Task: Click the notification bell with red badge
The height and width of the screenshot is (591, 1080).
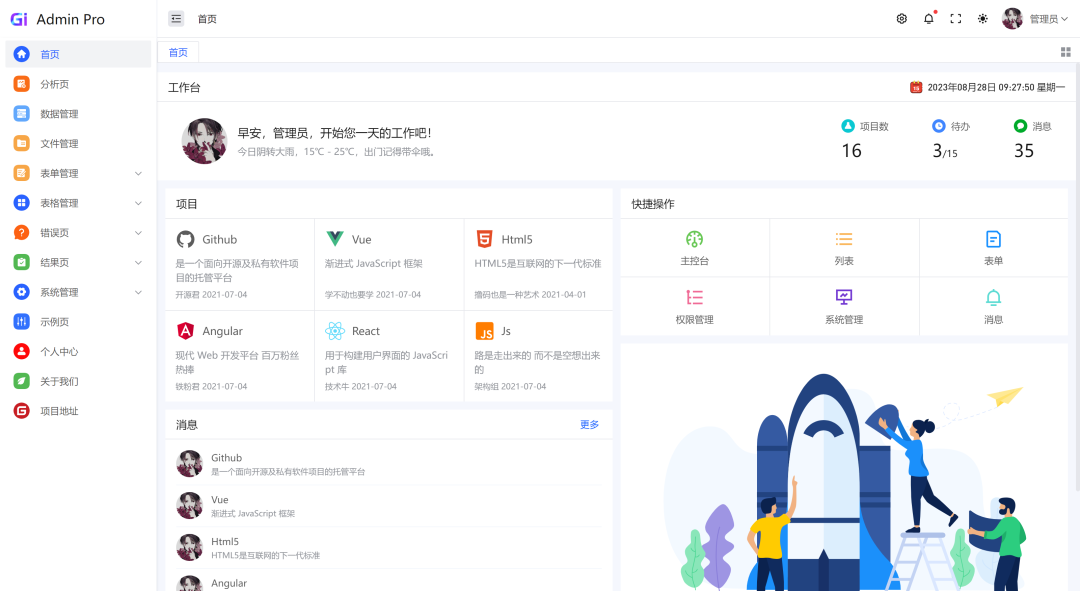Action: coord(926,18)
